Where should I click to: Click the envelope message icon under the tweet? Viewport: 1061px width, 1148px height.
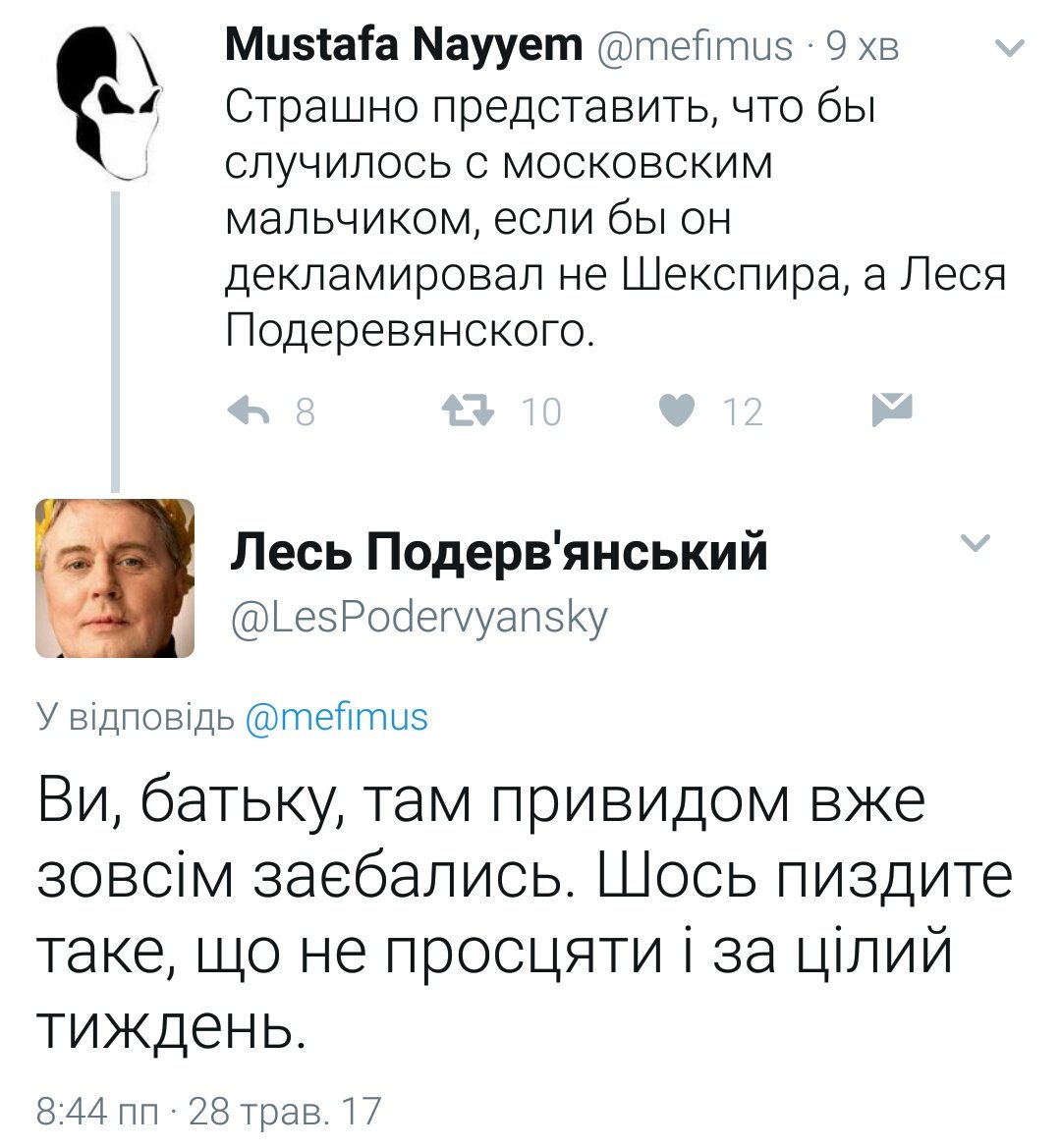point(892,410)
